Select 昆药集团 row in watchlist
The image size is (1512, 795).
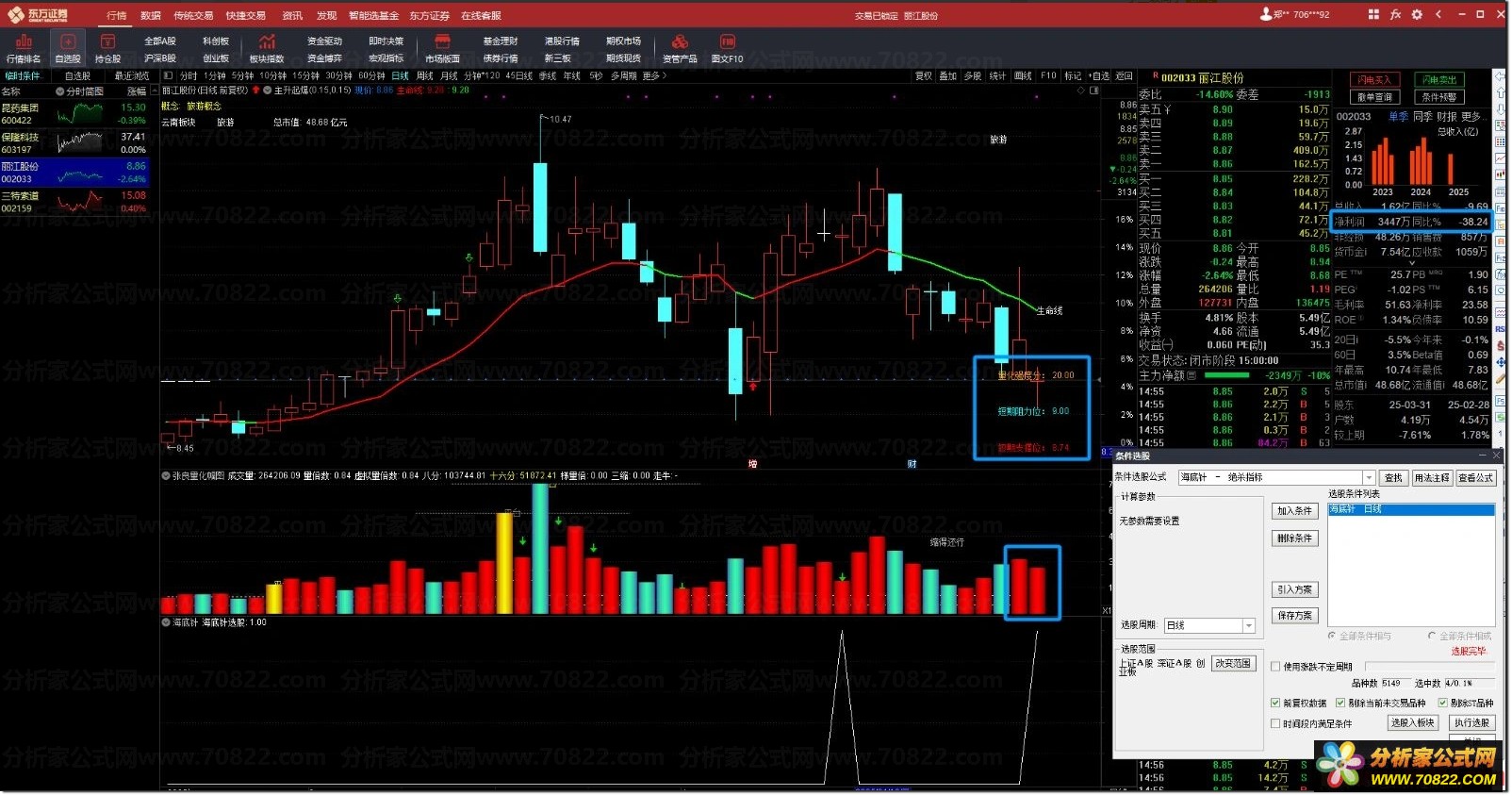click(x=74, y=114)
